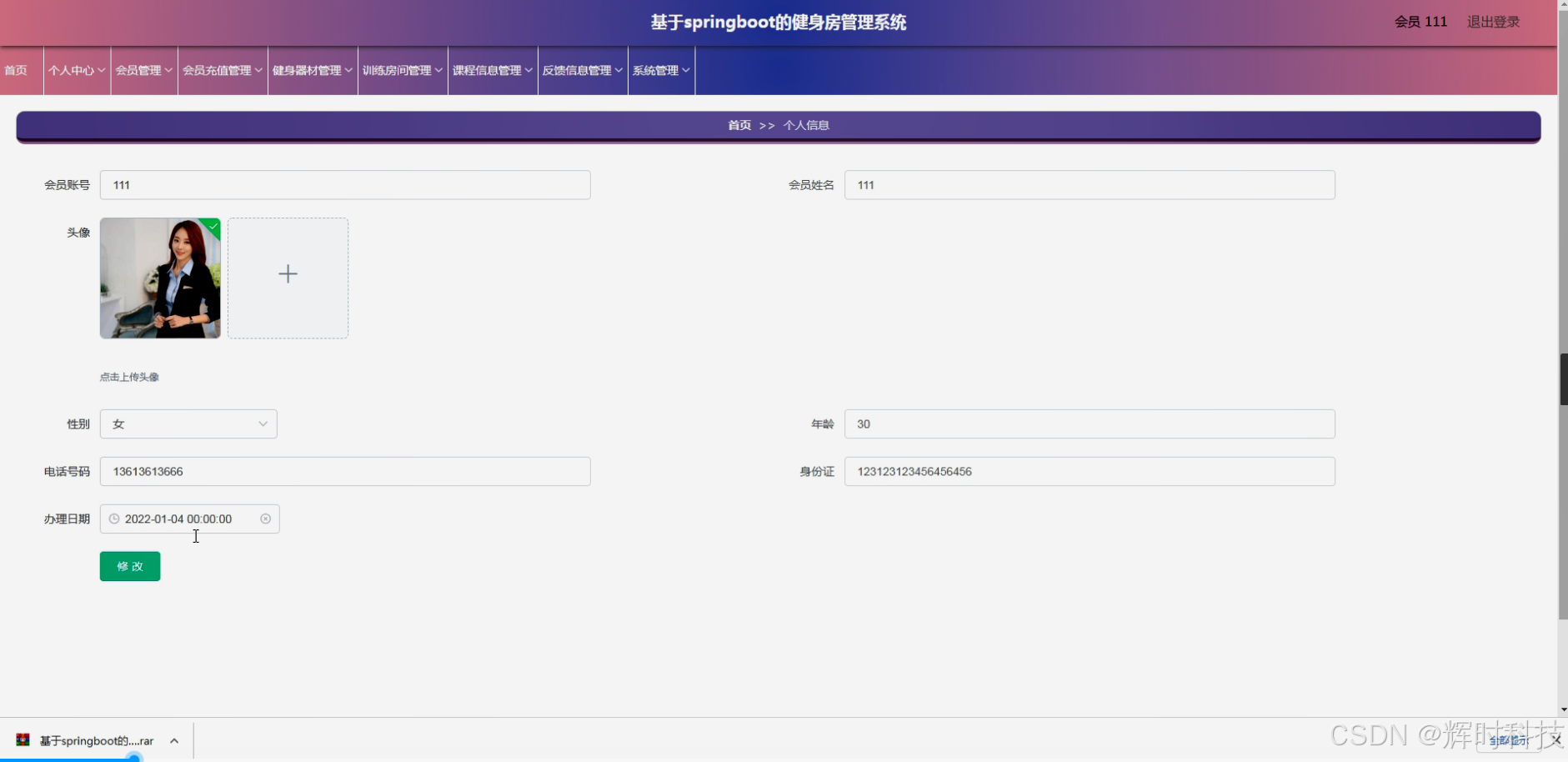Click the rar file icon in the download bar
Viewport: 1568px width, 762px height.
(x=23, y=740)
